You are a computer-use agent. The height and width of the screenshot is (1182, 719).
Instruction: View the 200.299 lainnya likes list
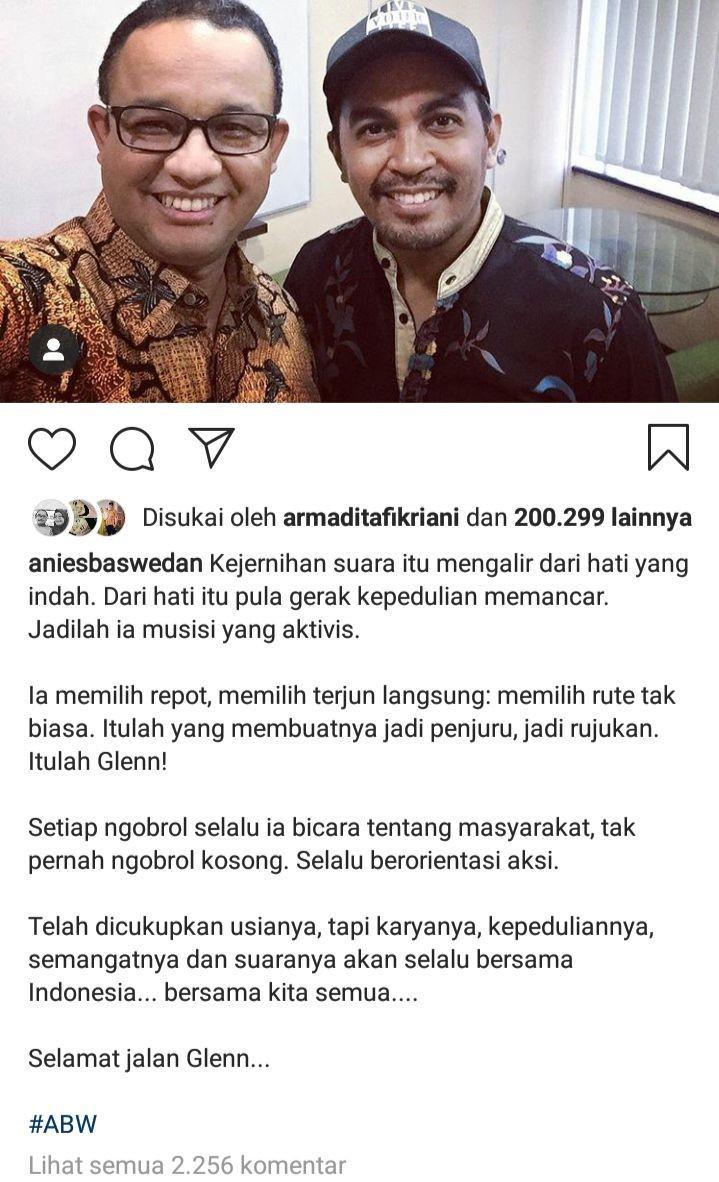[603, 518]
